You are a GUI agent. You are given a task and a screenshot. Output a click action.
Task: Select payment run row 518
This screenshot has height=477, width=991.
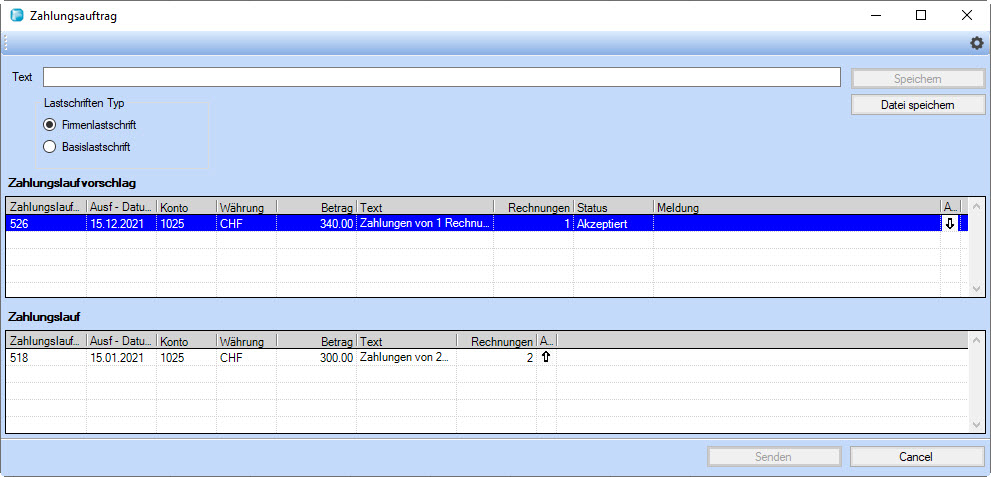click(200, 357)
